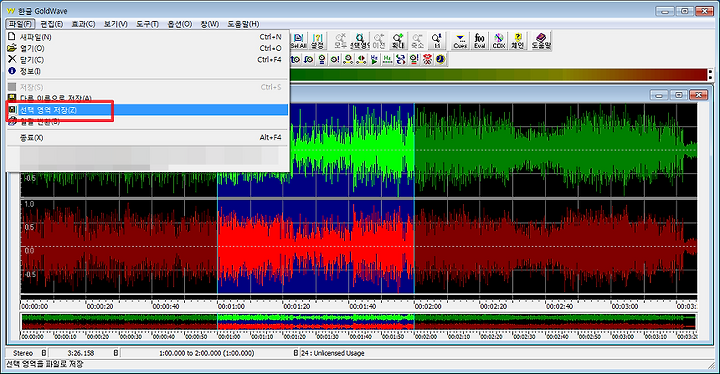Image resolution: width=720 pixels, height=374 pixels.
Task: Open the 파일(F) menu in the menu bar
Action: (x=21, y=24)
